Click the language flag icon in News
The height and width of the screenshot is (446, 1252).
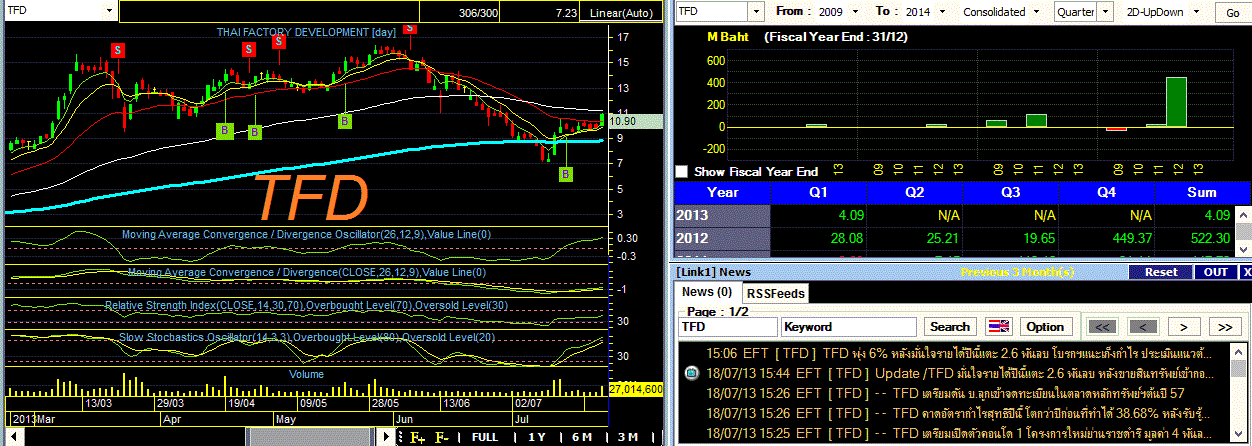999,327
